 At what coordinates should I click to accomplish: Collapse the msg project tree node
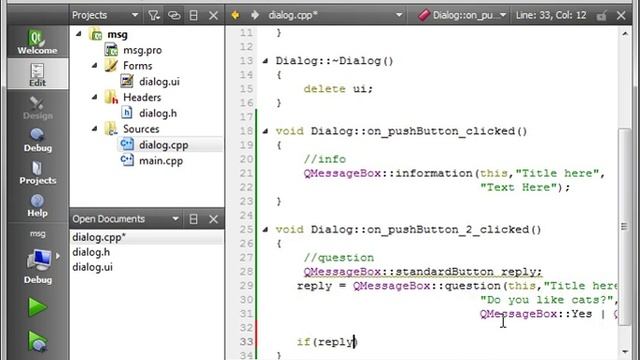click(x=79, y=34)
